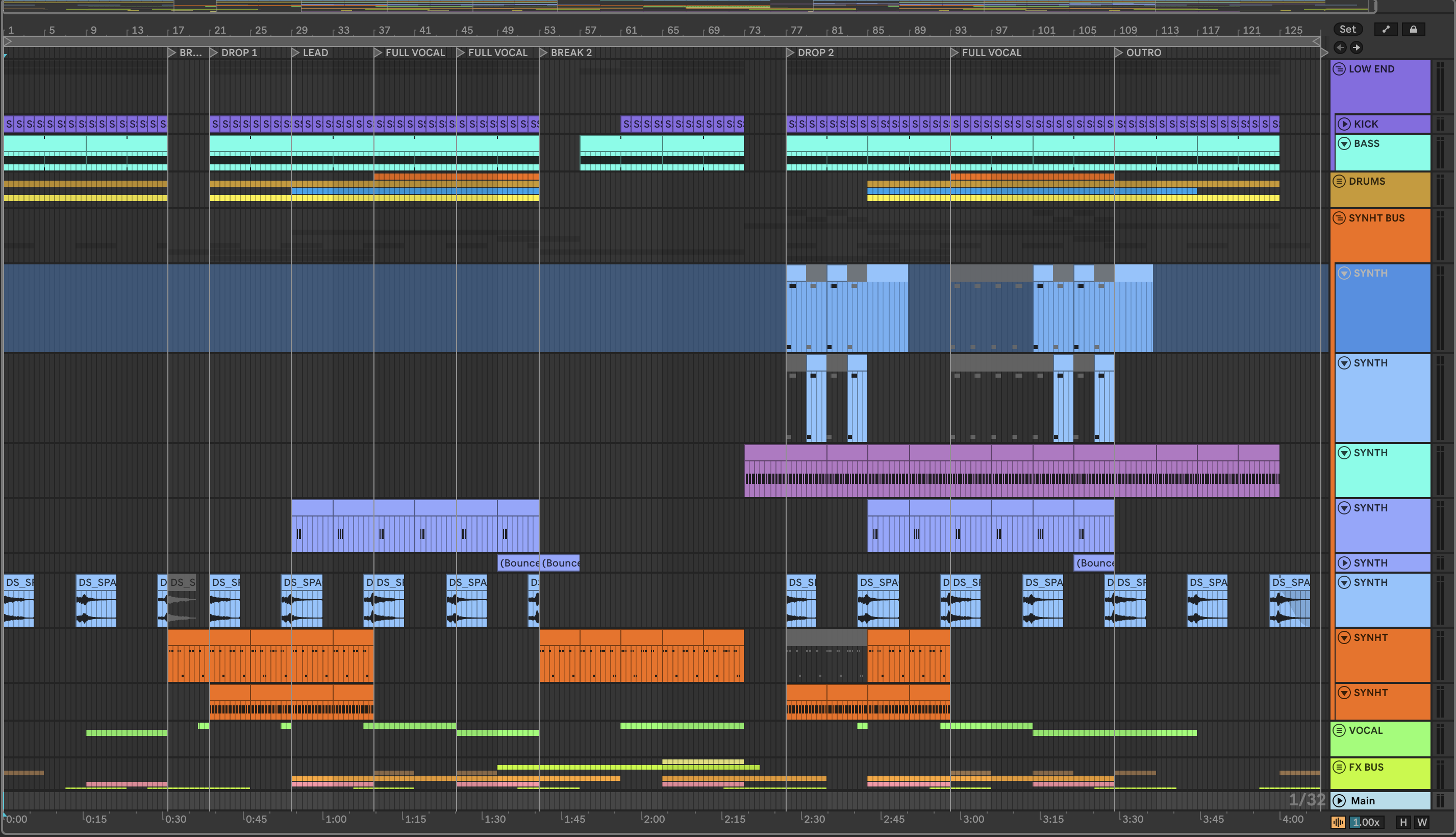Viewport: 1456px width, 837px height.
Task: Toggle the lock envelopes button
Action: (x=1414, y=29)
